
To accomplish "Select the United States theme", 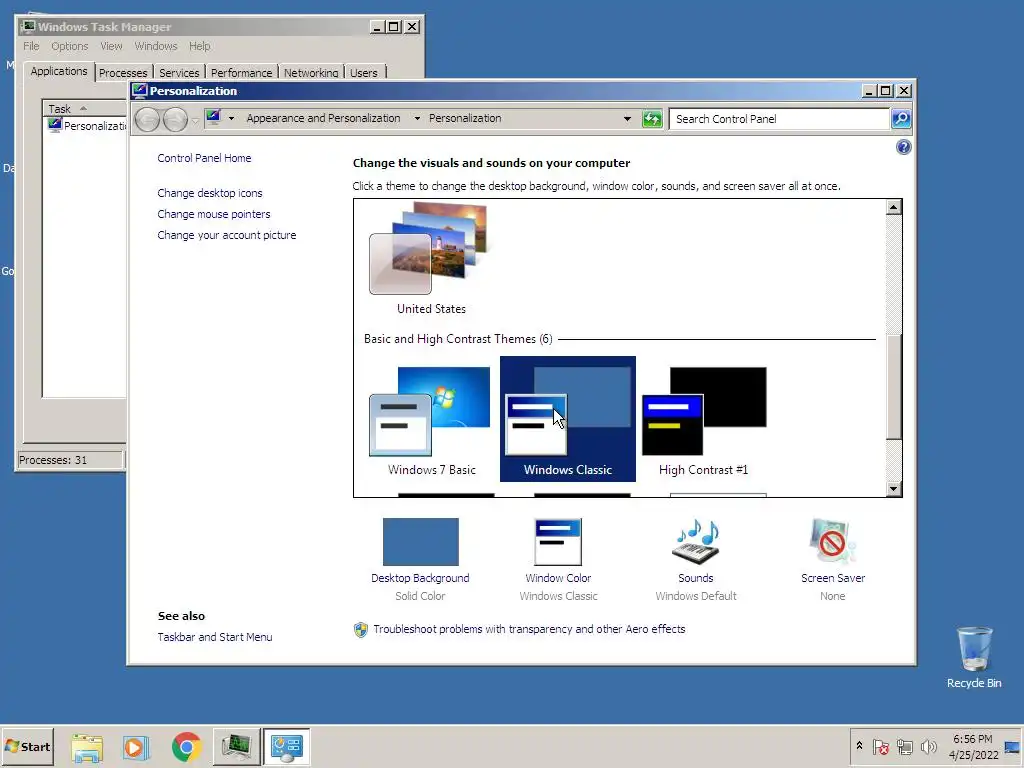I will click(431, 260).
